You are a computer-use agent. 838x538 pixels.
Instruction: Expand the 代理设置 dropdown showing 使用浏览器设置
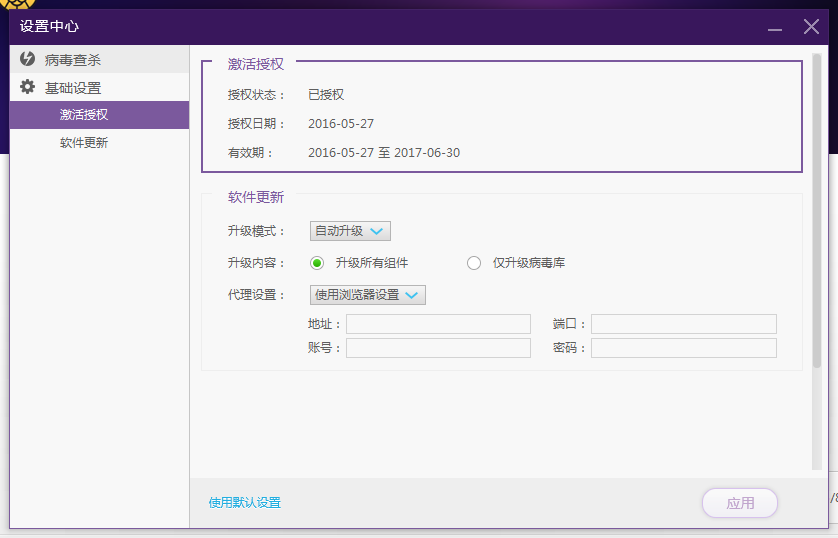click(x=367, y=295)
